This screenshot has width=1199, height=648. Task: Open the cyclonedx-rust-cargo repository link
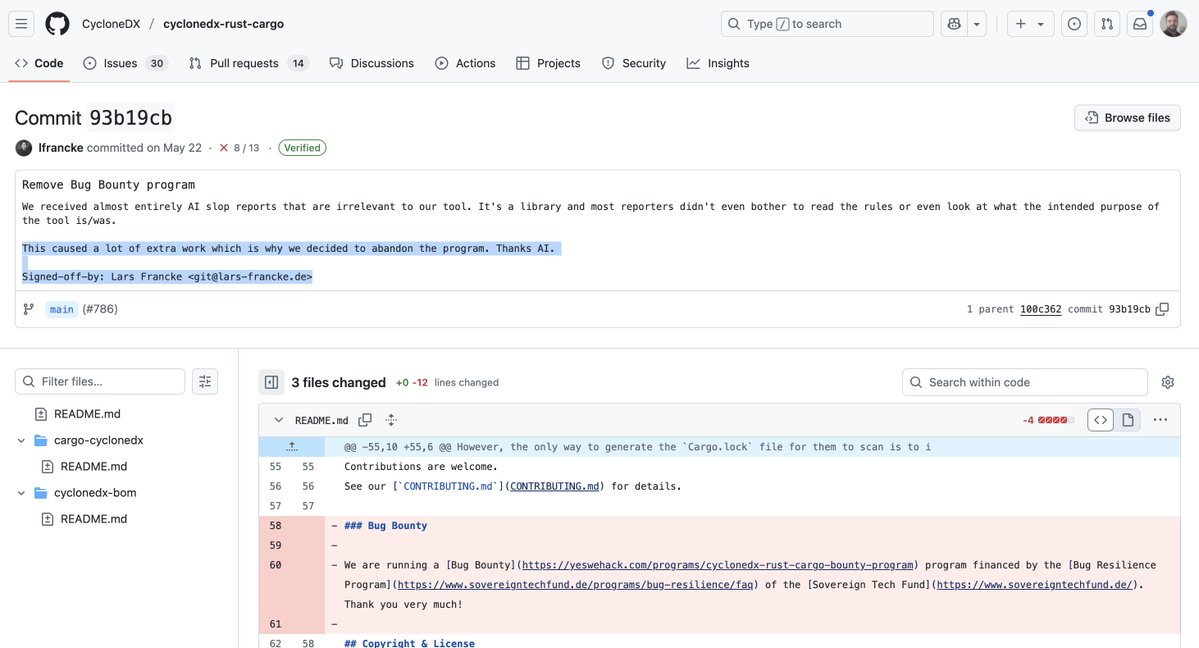[x=223, y=24]
